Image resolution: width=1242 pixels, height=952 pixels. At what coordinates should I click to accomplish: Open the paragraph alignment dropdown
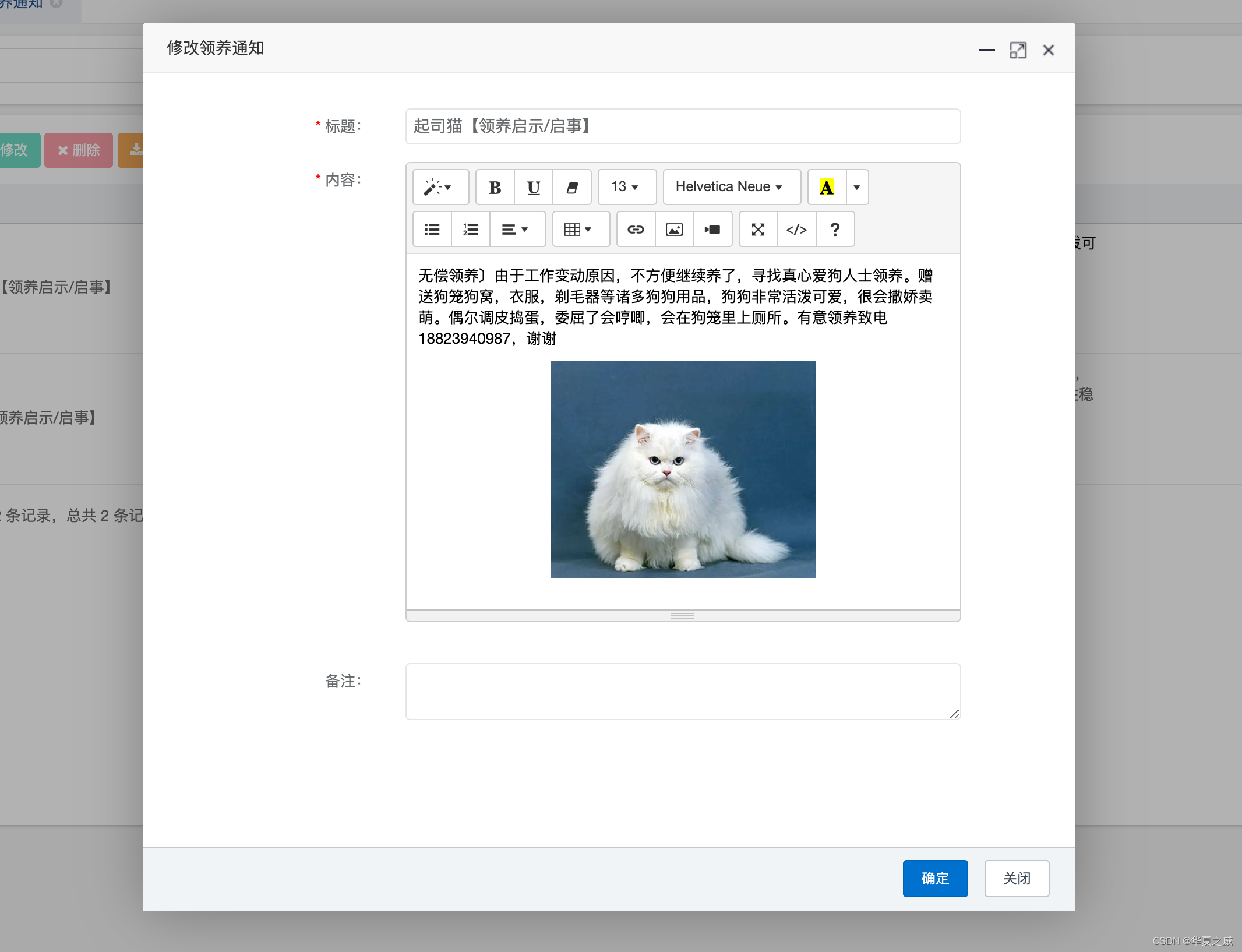pos(517,229)
